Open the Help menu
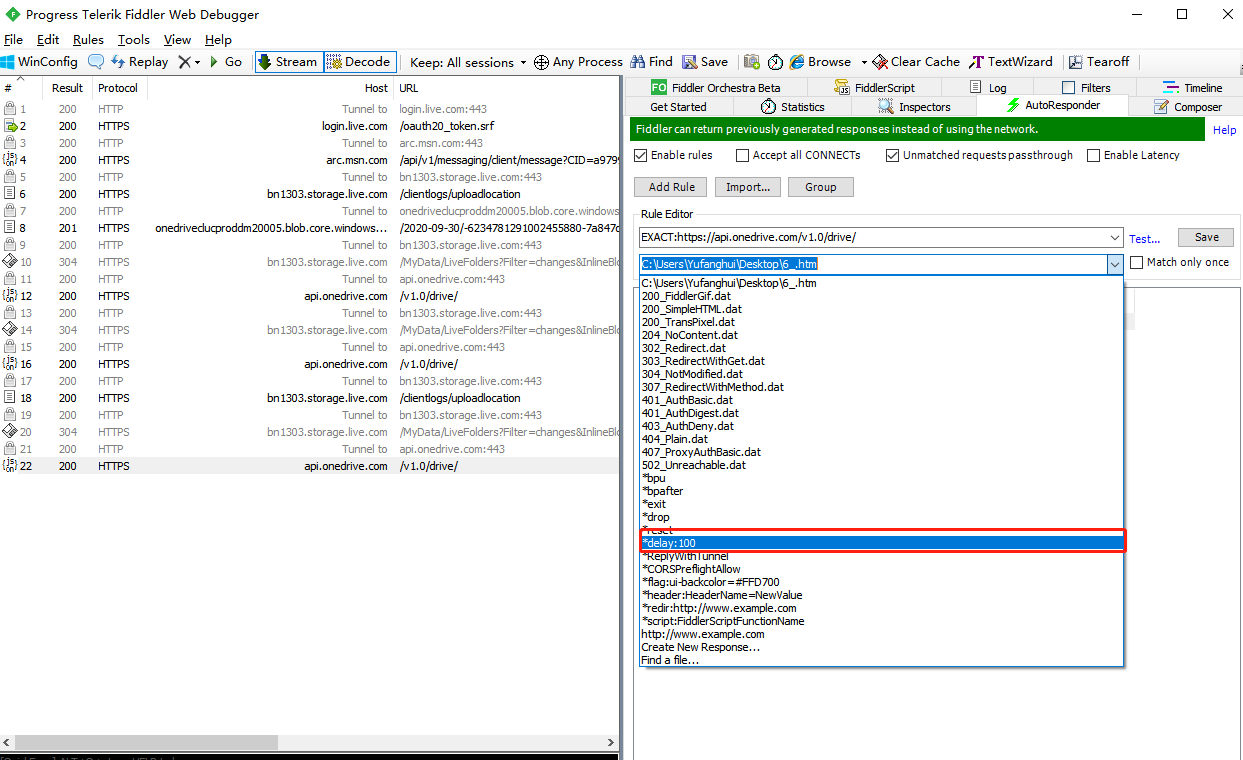The image size is (1243, 760). (x=218, y=40)
